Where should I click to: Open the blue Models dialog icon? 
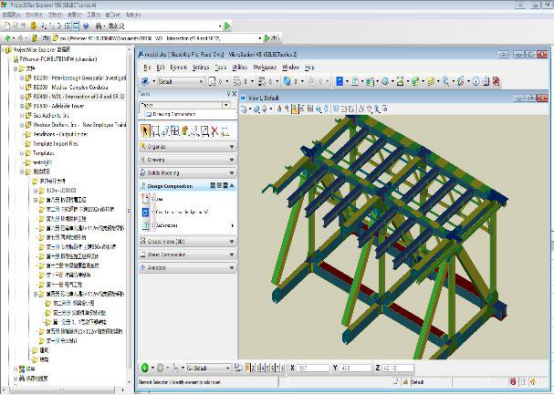click(x=339, y=81)
